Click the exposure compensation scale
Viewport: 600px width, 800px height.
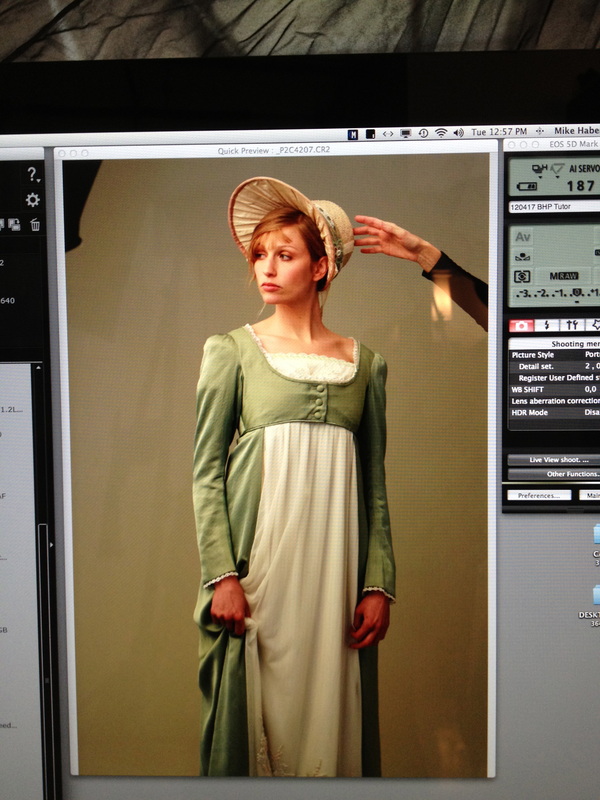pos(557,294)
